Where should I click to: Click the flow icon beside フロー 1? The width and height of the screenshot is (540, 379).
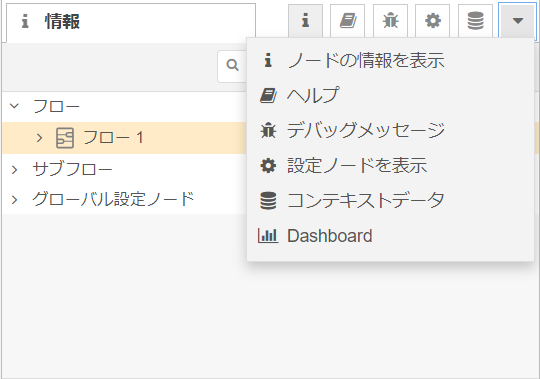point(65,138)
